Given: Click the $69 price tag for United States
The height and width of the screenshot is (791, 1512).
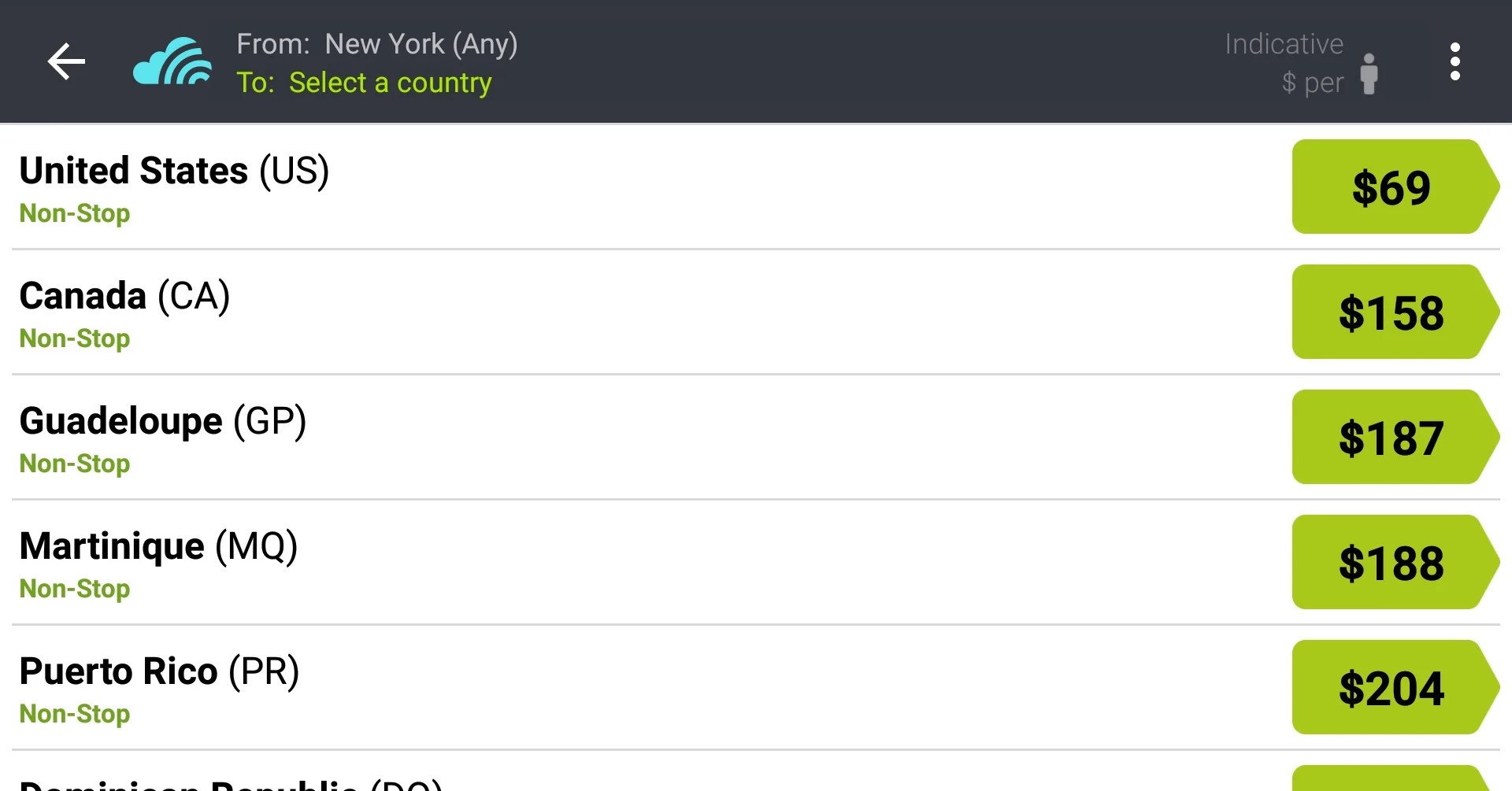Looking at the screenshot, I should click(1391, 187).
